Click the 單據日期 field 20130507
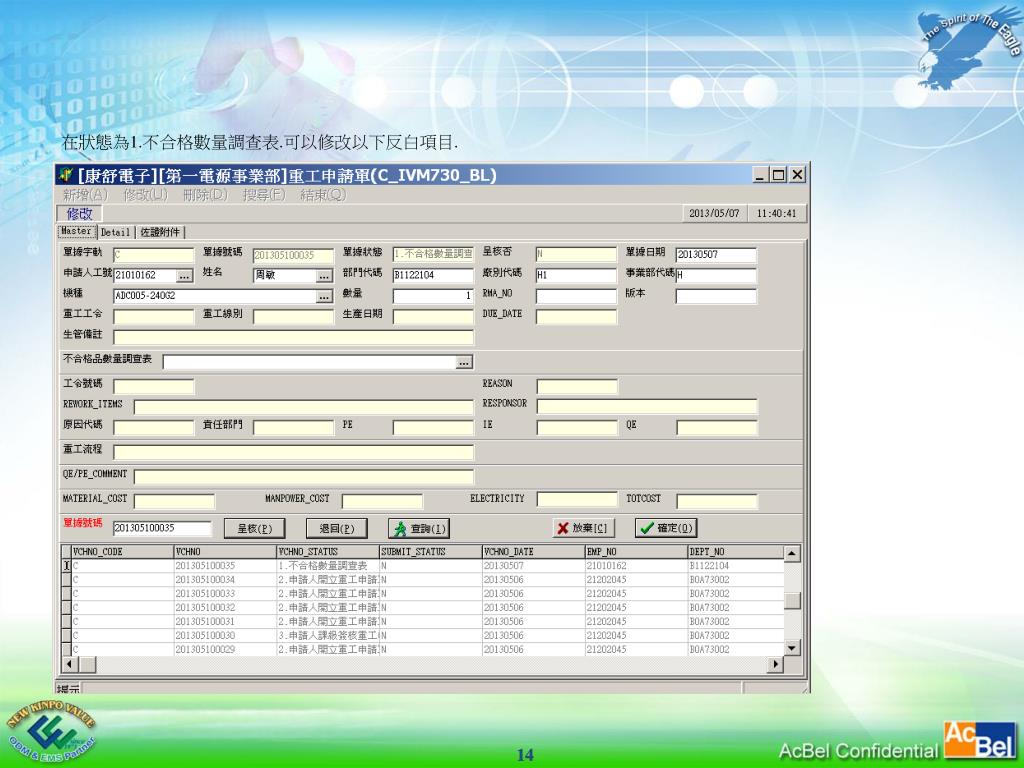The width and height of the screenshot is (1024, 768). pyautogui.click(x=716, y=255)
